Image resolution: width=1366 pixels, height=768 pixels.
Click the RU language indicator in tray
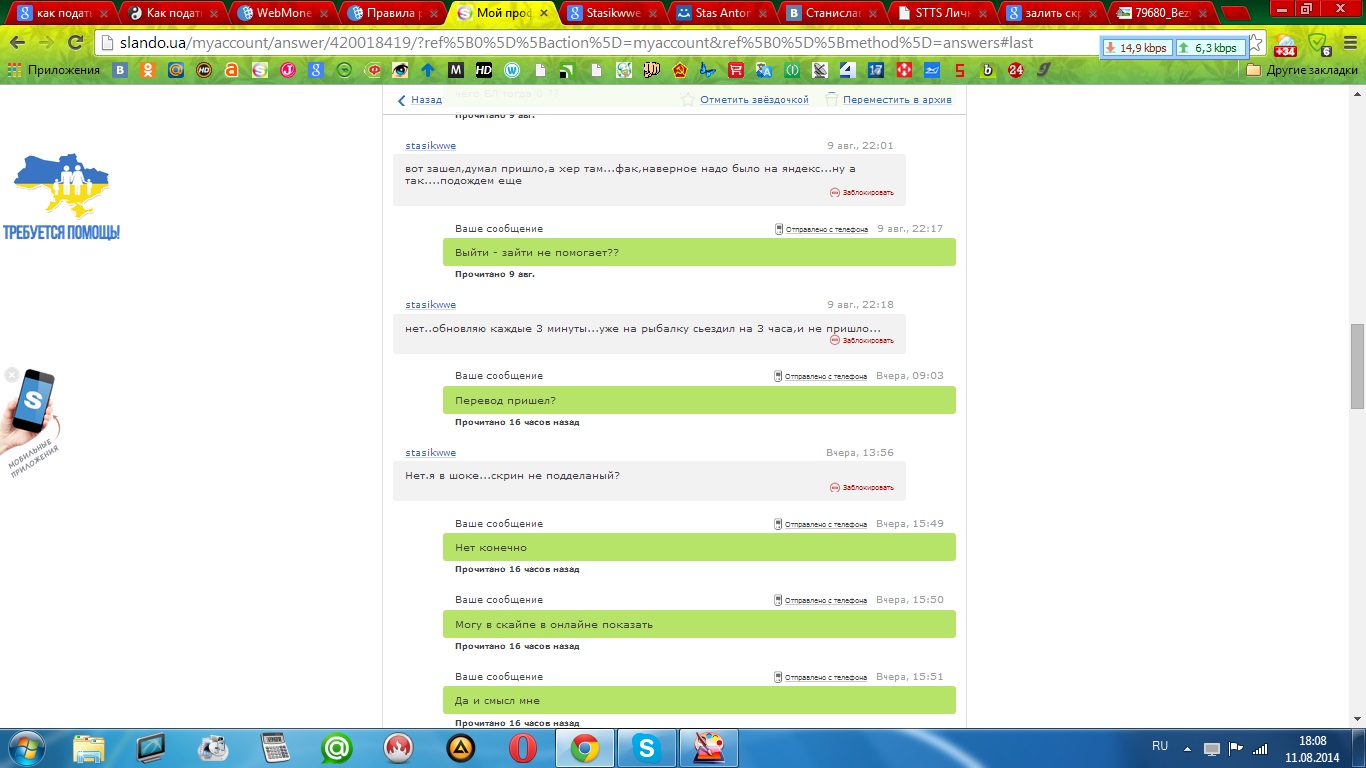click(x=1160, y=747)
